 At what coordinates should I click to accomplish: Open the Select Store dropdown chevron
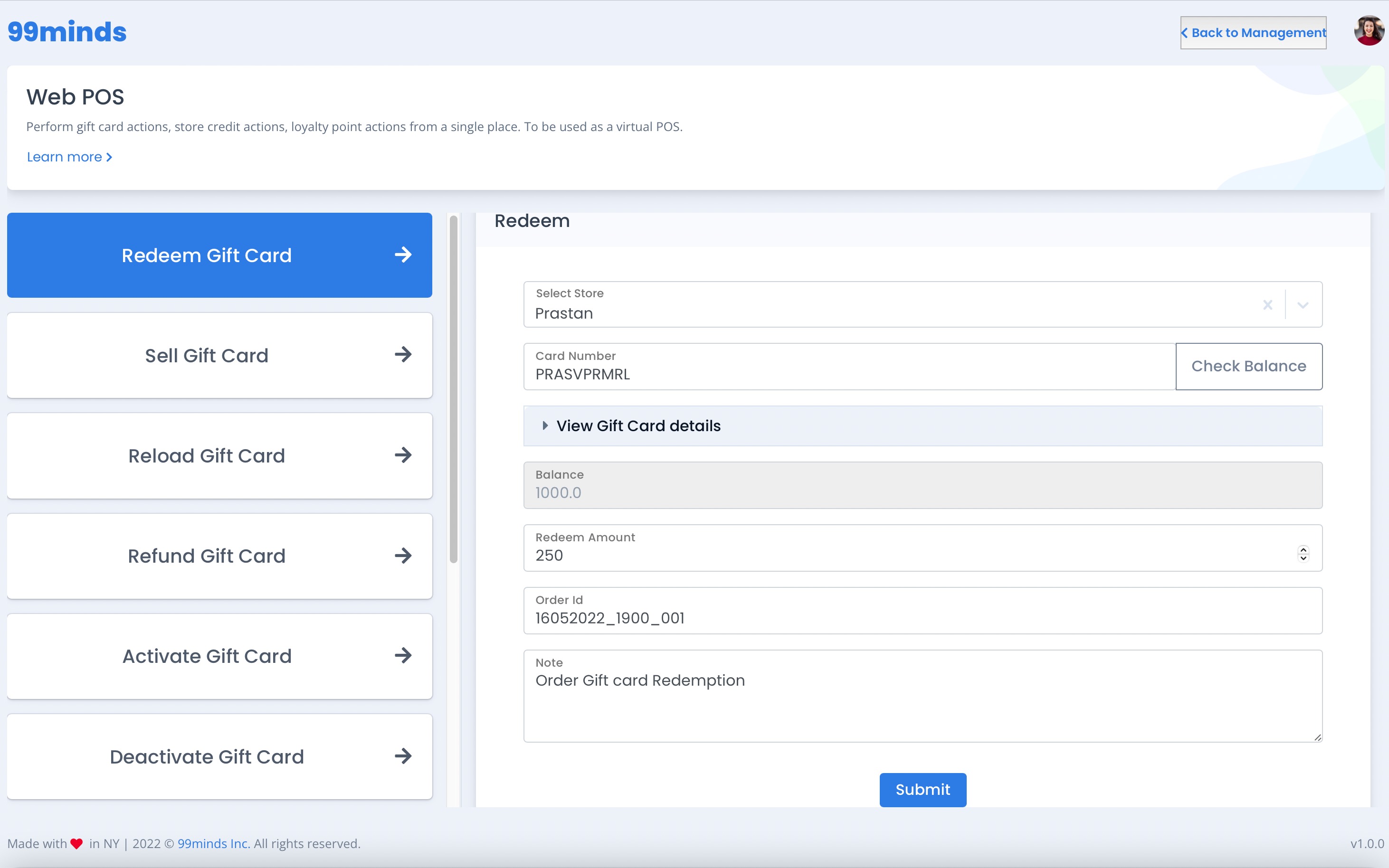pyautogui.click(x=1302, y=305)
